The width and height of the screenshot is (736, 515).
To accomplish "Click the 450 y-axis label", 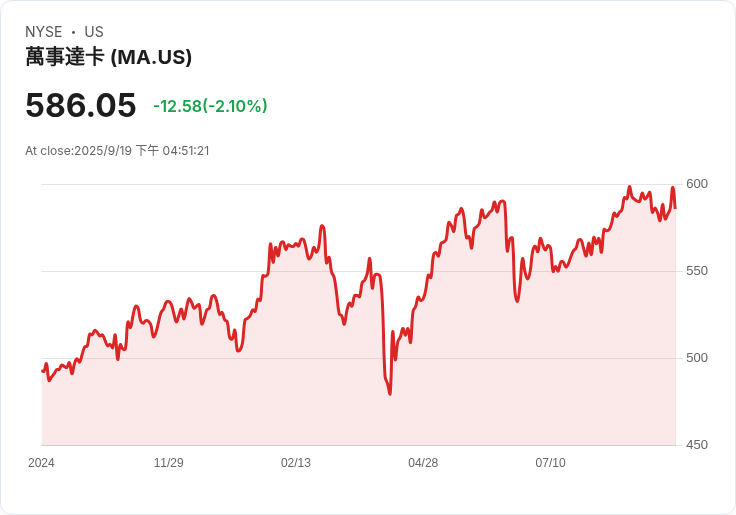I will pyautogui.click(x=697, y=445).
